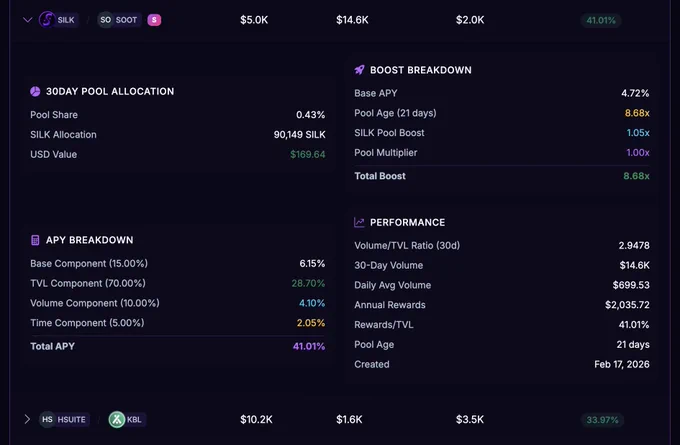Click the Total APY 41.01% value
680x445 pixels.
tap(309, 347)
